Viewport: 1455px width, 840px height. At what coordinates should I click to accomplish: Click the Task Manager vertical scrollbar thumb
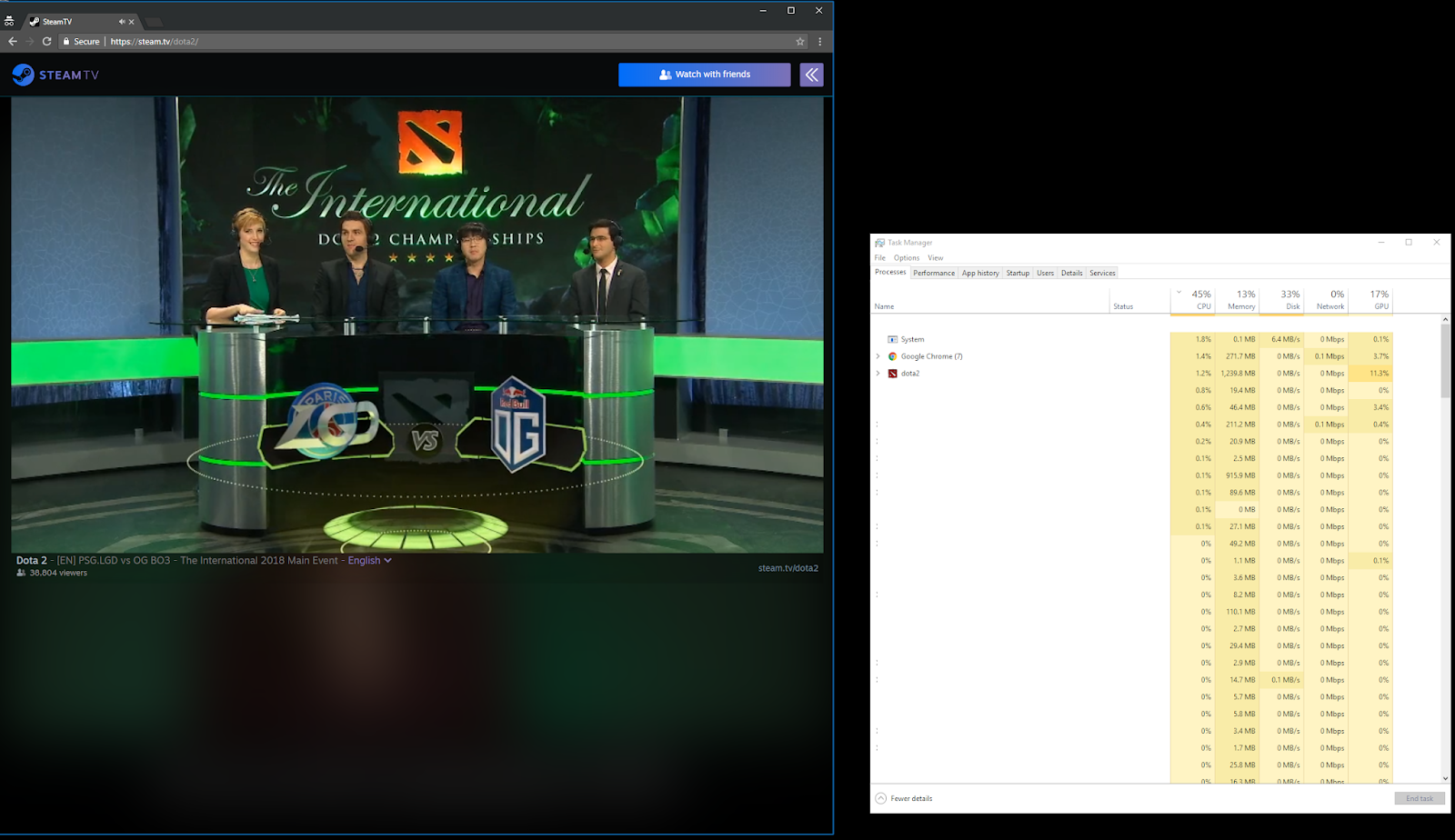pos(1445,362)
